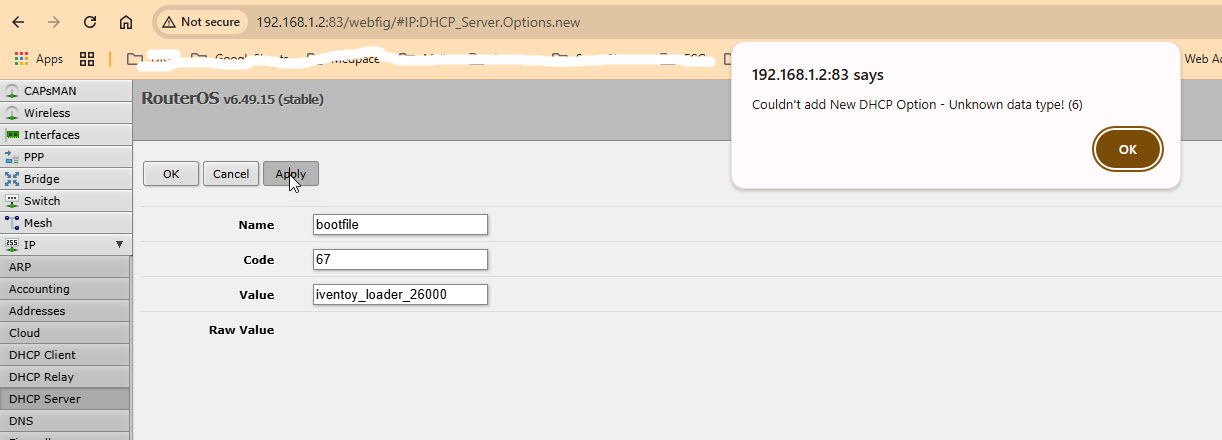The image size is (1222, 440).
Task: Click the Interfaces icon in sidebar
Action: (12, 135)
